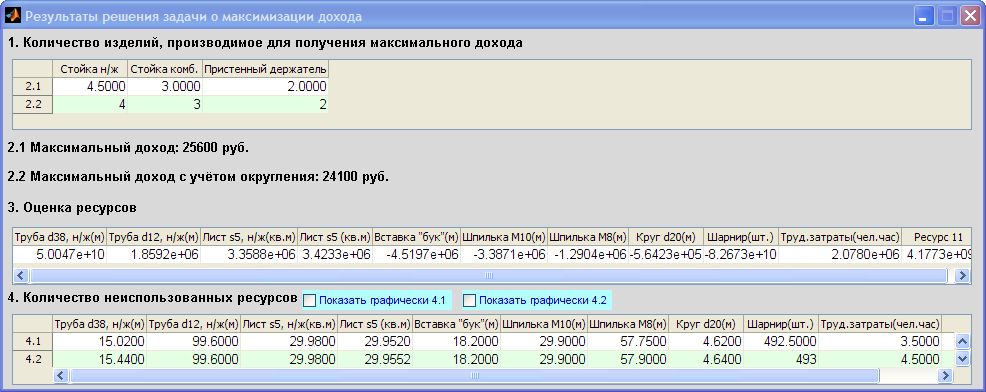Select column header 'Стойка н/ж'
This screenshot has width=986, height=392.
pos(90,69)
